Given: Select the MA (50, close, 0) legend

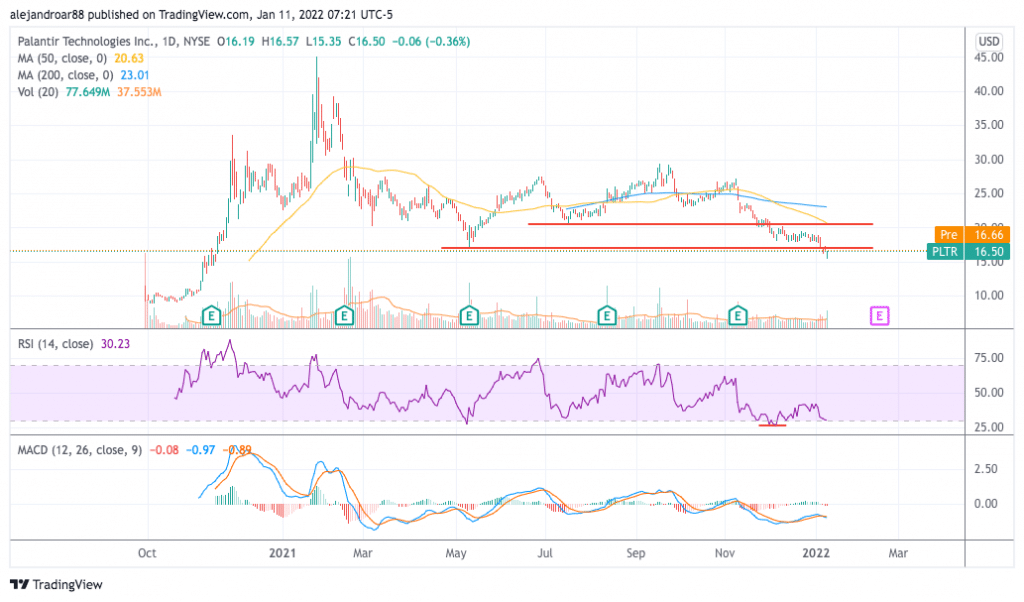Looking at the screenshot, I should pyautogui.click(x=62, y=58).
